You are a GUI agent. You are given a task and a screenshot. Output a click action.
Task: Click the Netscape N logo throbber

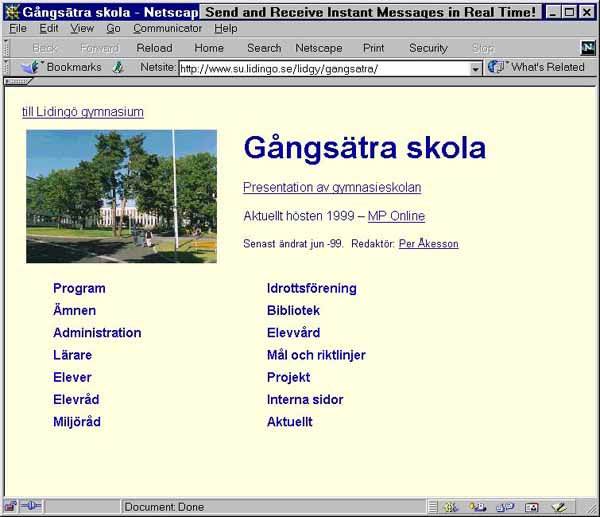tap(587, 48)
